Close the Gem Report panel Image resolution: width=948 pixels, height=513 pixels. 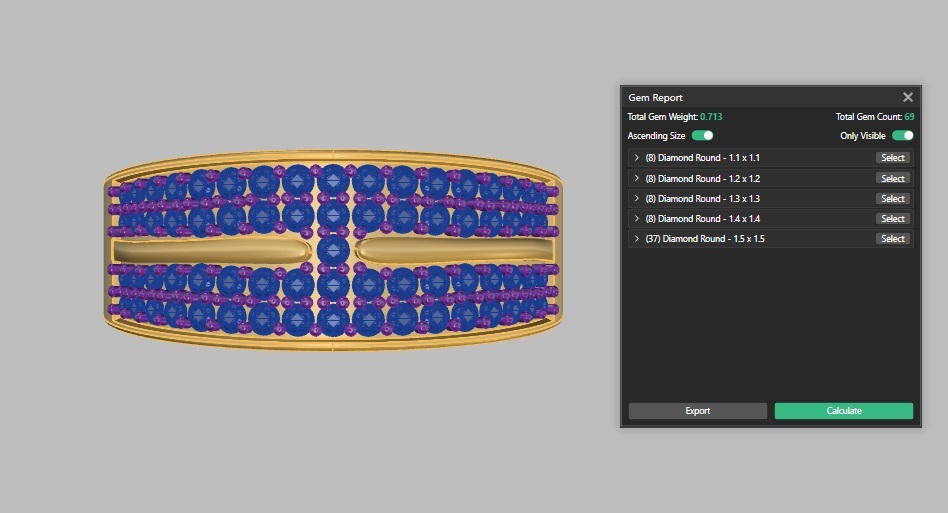point(907,97)
